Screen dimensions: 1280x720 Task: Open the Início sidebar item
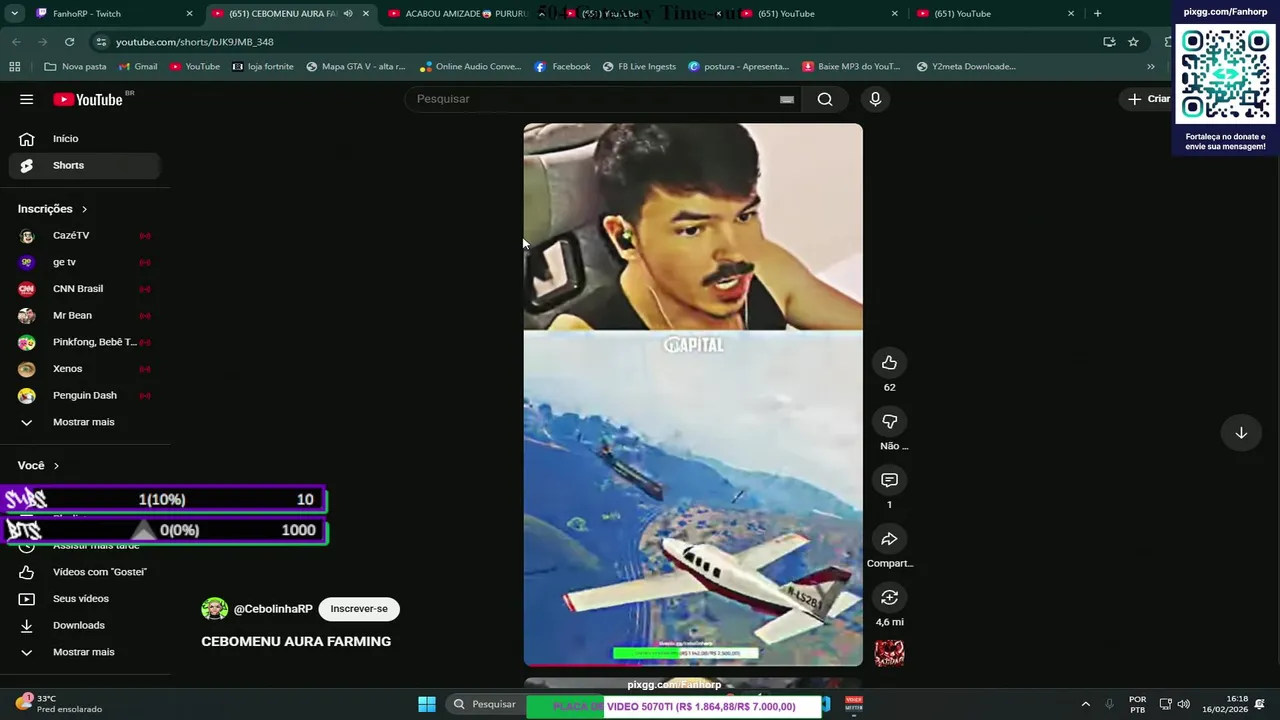84,139
